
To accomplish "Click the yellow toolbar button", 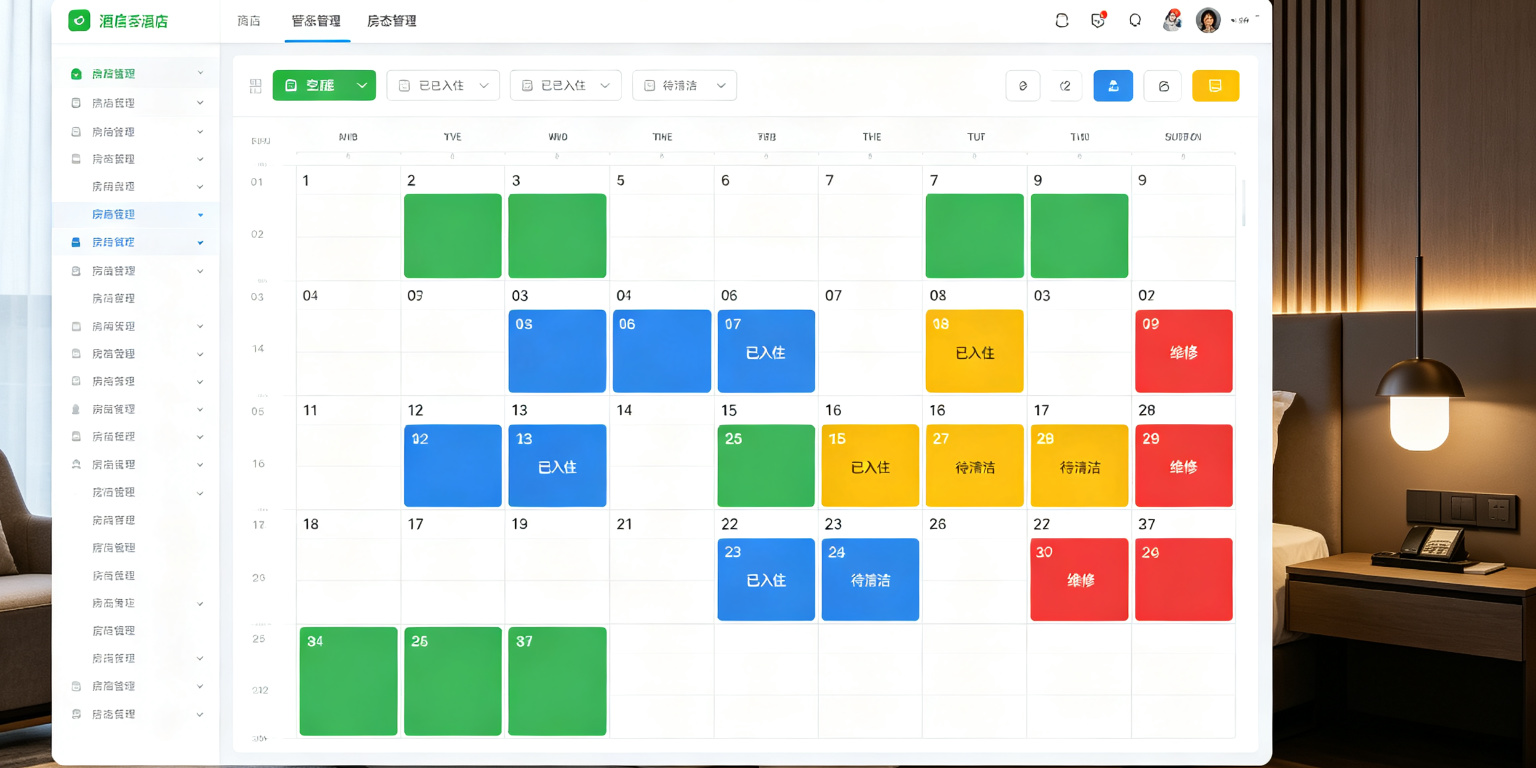I will 1215,86.
